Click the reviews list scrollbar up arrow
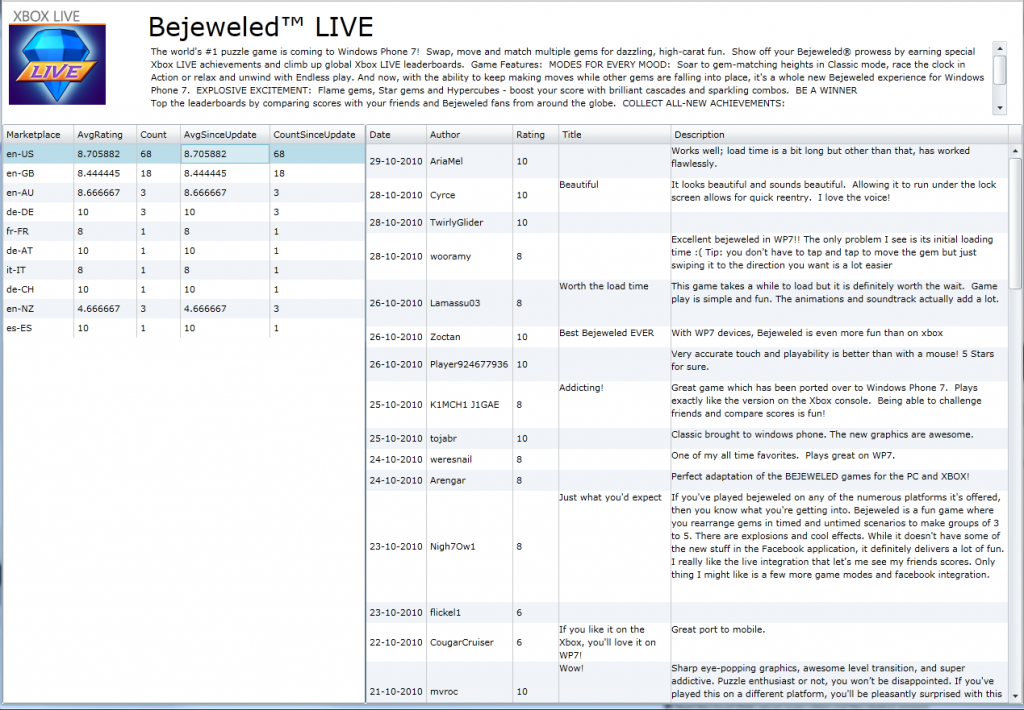Viewport: 1024px width, 710px height. (x=1015, y=151)
